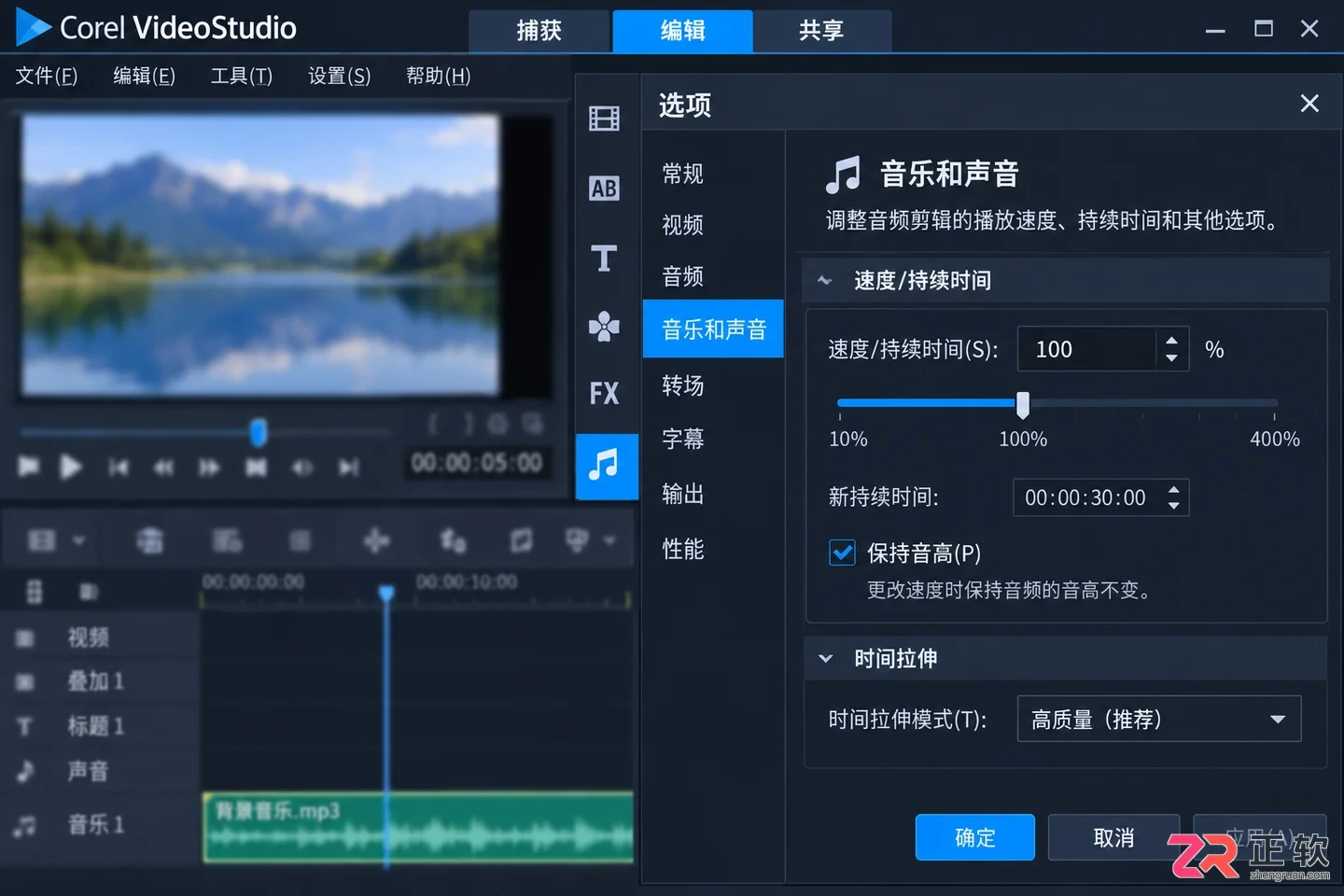Close the 选项 dialog with X
Screen dimensions: 1344x896
[x=1309, y=104]
